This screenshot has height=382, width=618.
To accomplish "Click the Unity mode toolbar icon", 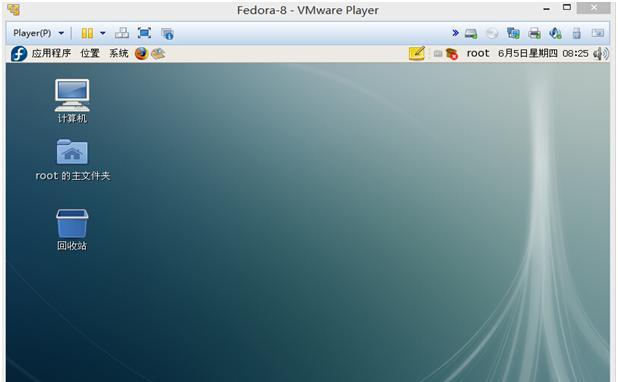I will (167, 34).
